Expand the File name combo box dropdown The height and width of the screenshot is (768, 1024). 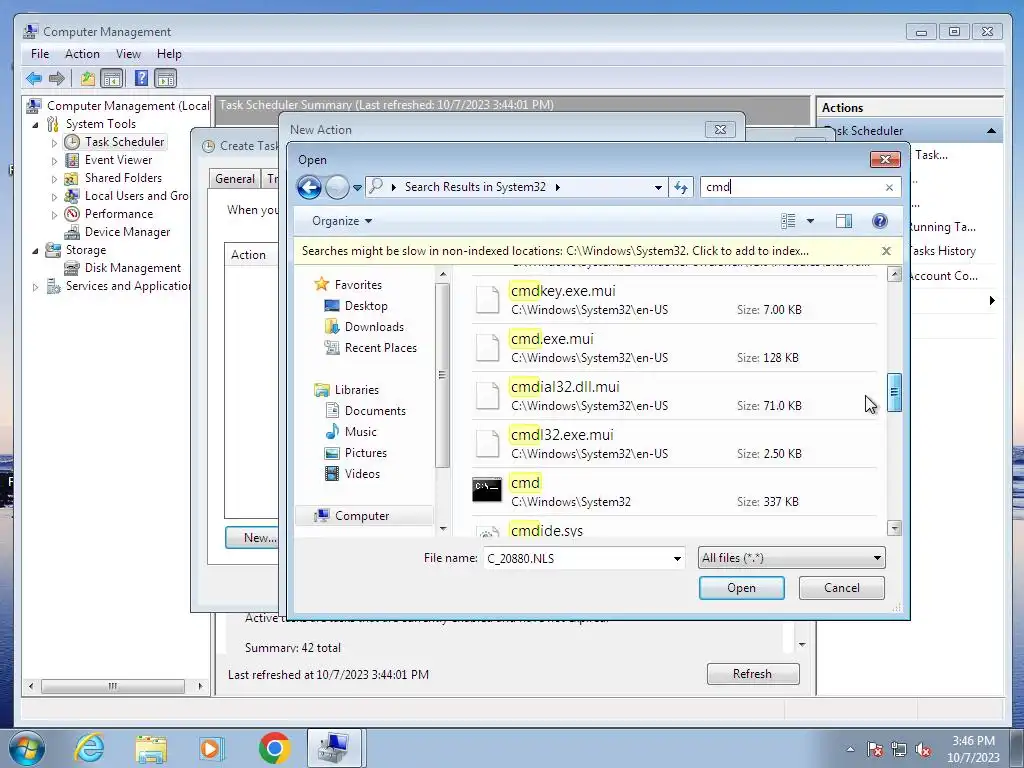(677, 558)
